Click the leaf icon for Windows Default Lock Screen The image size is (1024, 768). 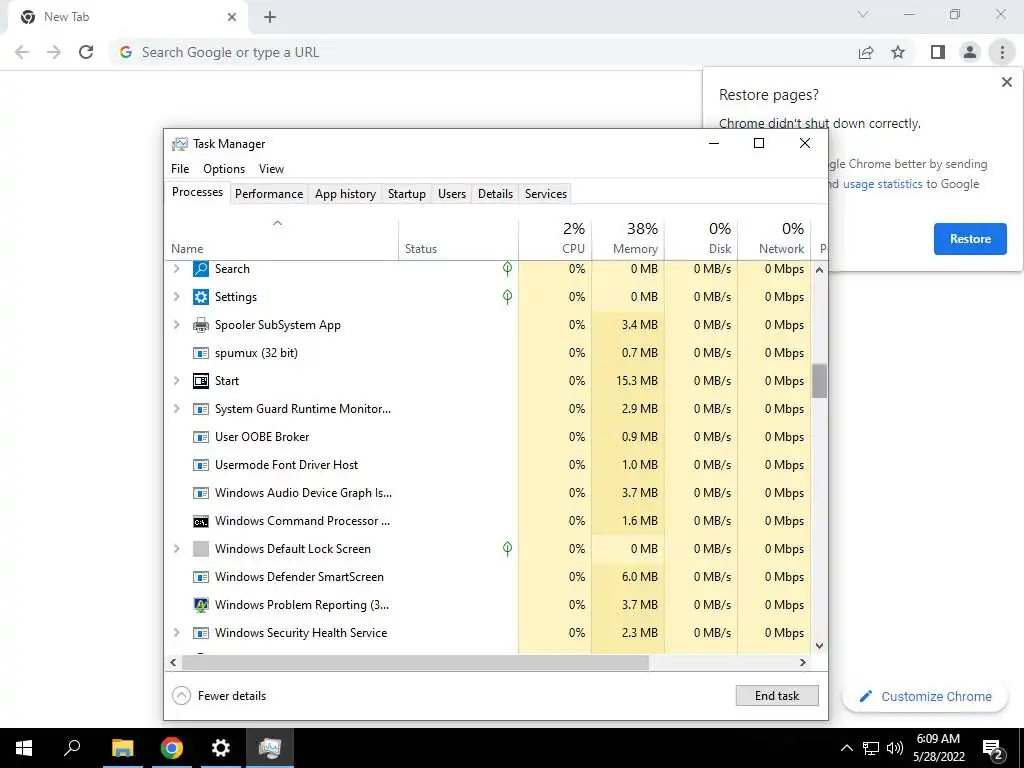click(507, 549)
